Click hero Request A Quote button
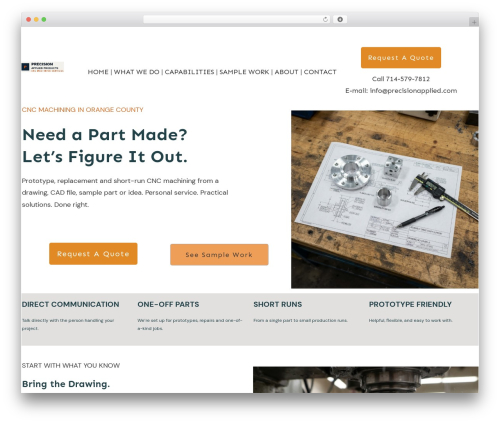 coord(93,254)
